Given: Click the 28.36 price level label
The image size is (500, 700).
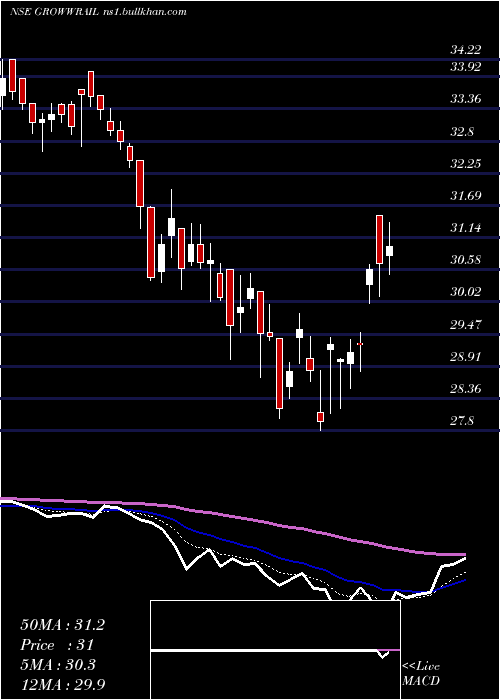Looking at the screenshot, I should (465, 388).
